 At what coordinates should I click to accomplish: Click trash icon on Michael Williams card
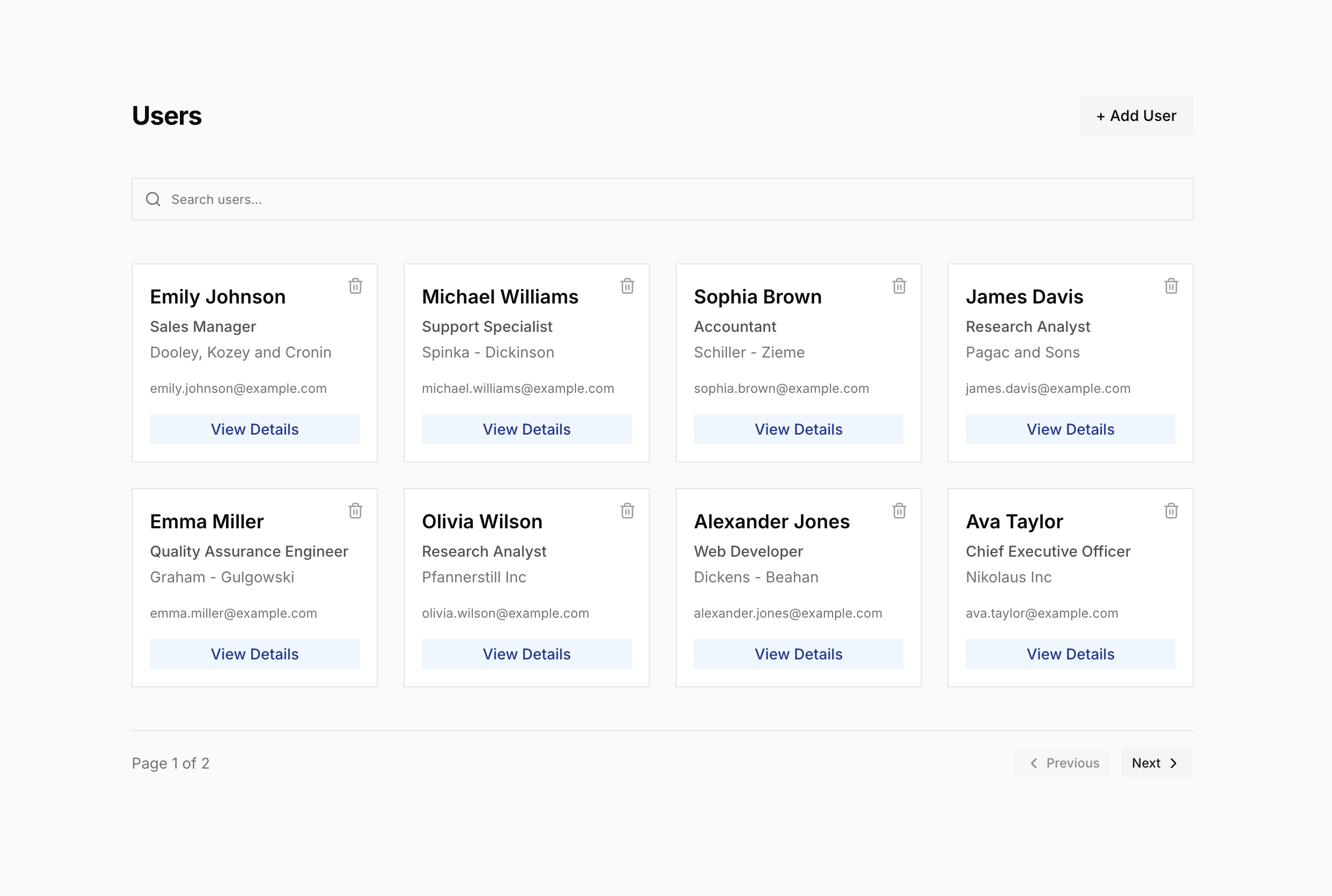(627, 286)
